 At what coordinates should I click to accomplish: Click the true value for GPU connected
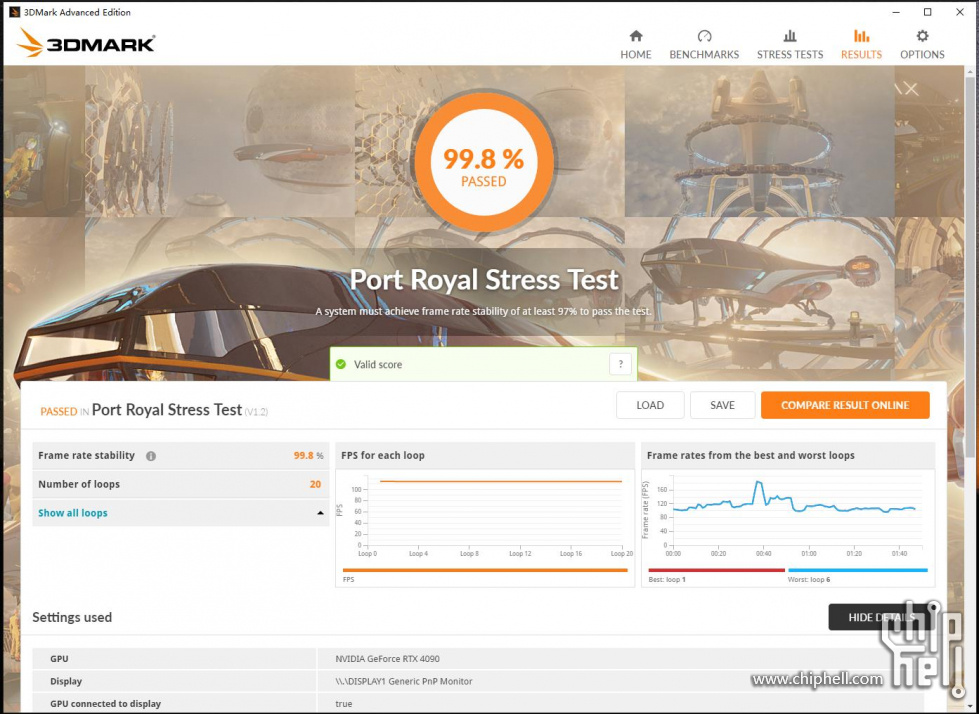(x=343, y=703)
